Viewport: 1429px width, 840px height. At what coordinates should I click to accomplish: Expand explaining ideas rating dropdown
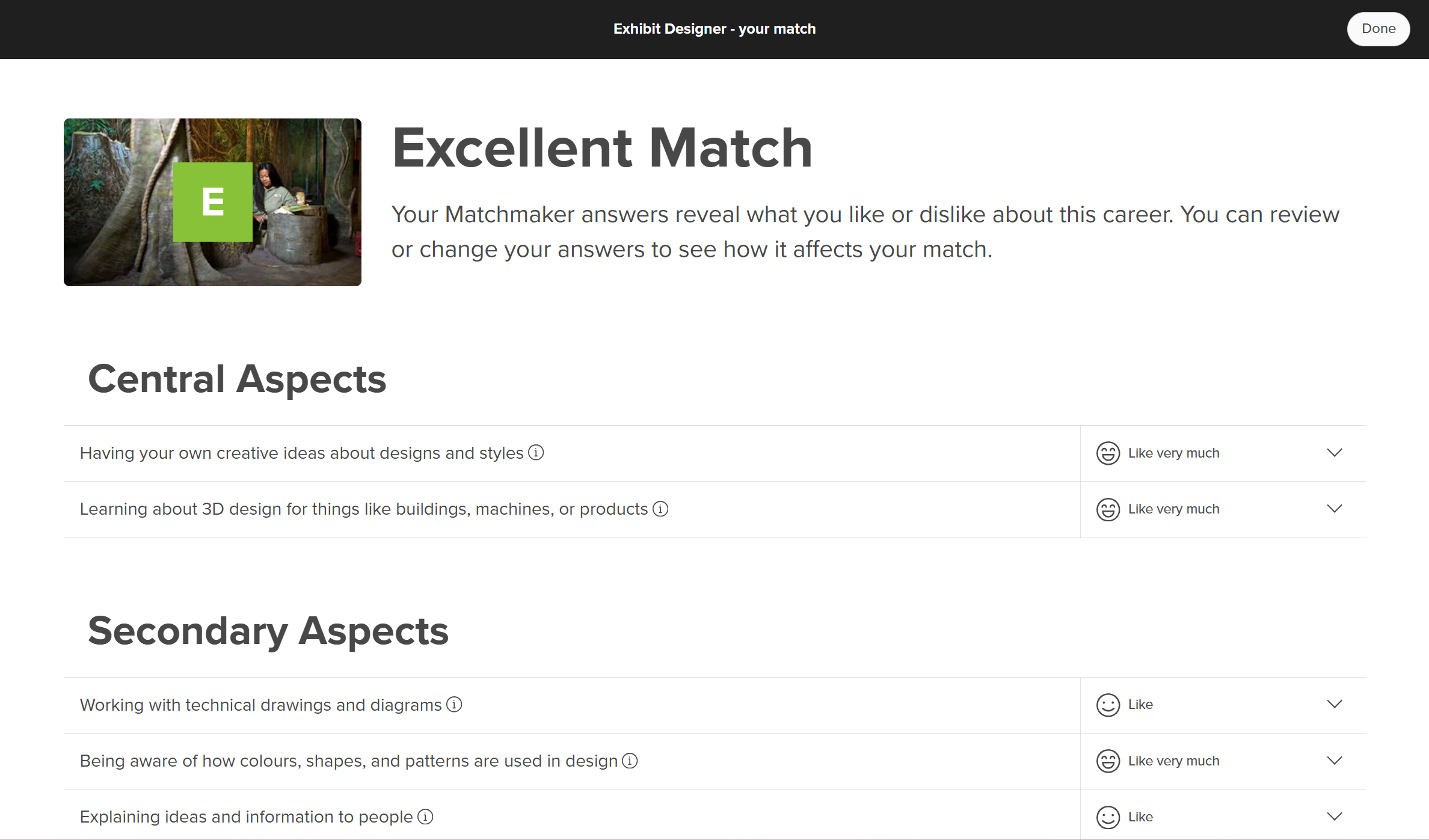point(1335,817)
